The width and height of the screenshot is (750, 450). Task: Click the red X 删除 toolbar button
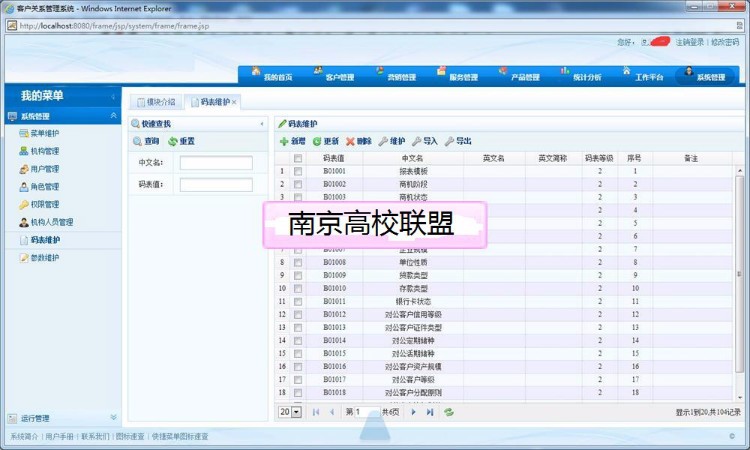(x=359, y=141)
